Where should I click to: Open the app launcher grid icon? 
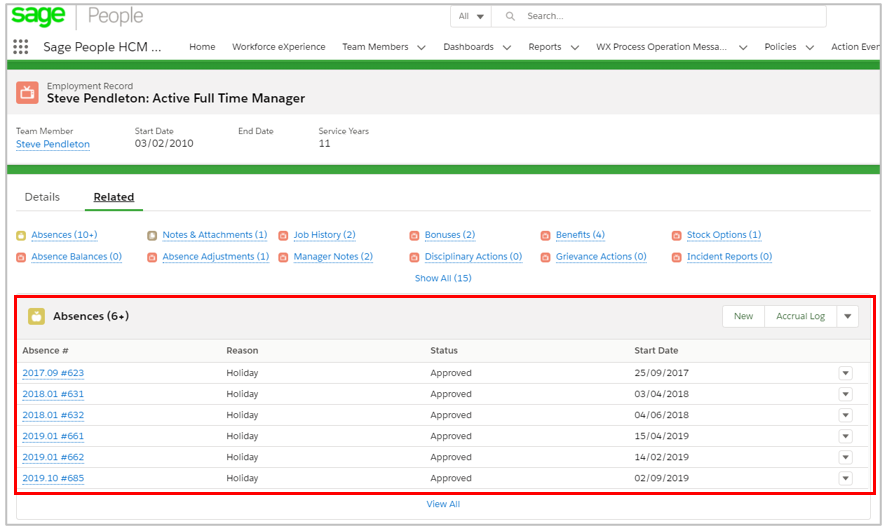(20, 47)
